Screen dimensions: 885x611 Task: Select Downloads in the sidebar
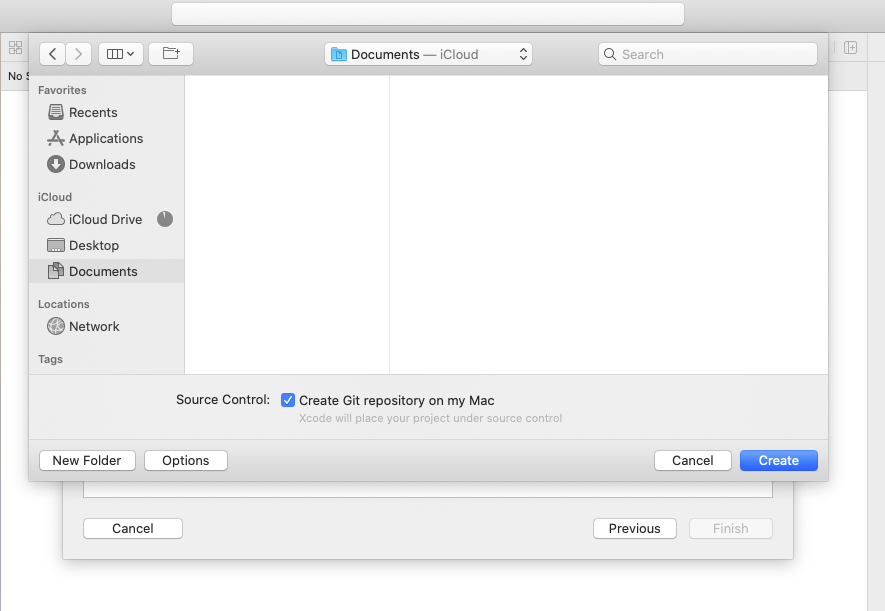106,164
